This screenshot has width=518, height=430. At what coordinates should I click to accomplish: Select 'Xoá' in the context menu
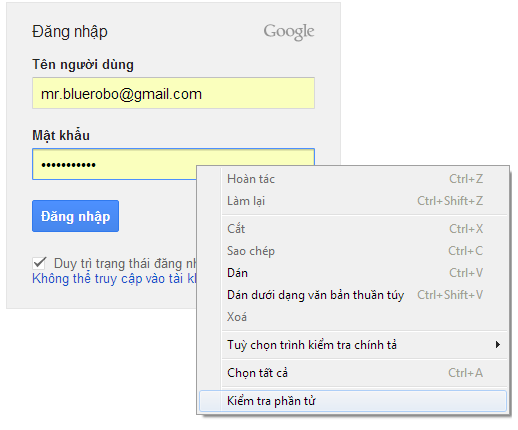point(353,317)
